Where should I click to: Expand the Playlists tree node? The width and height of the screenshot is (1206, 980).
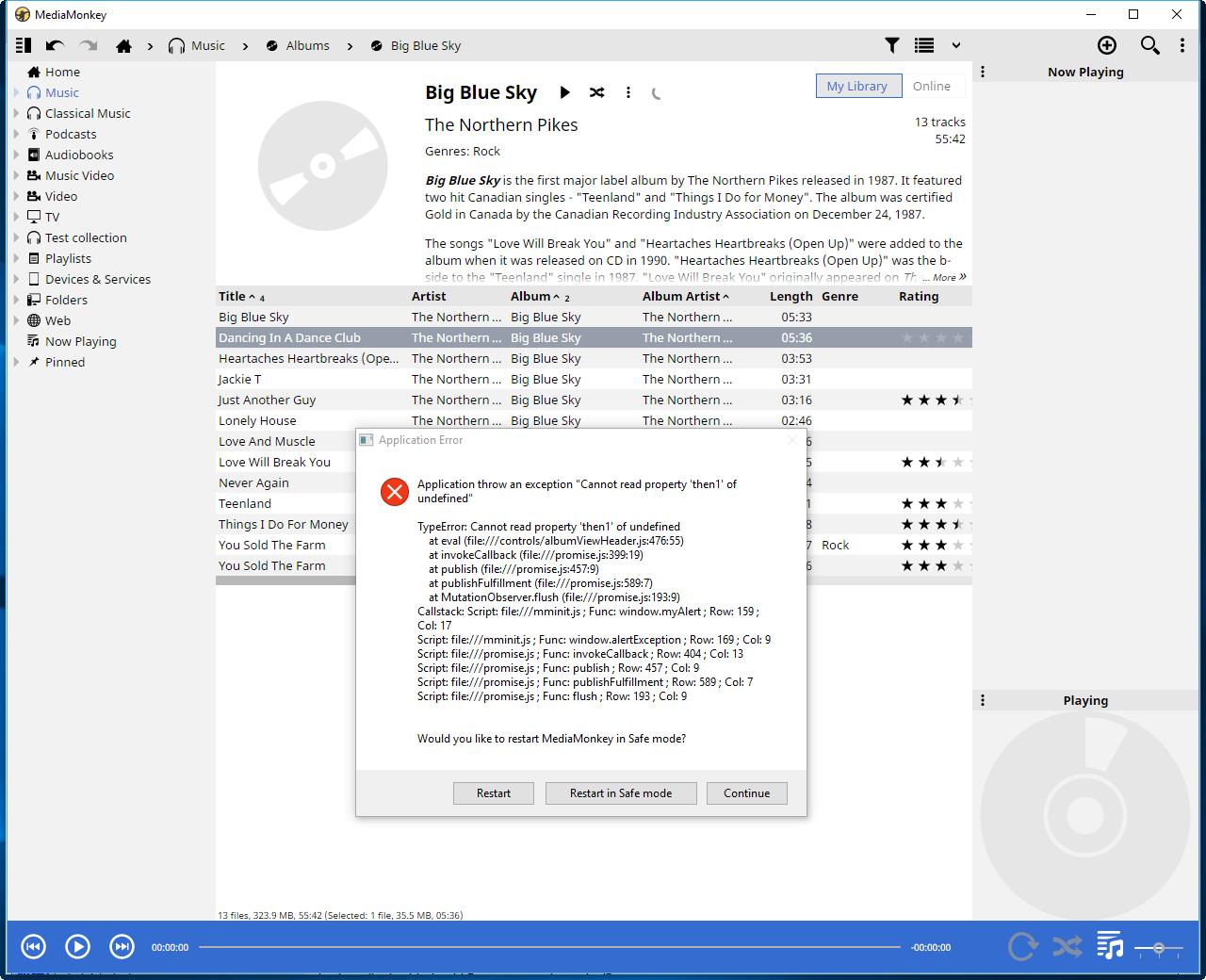click(x=16, y=258)
